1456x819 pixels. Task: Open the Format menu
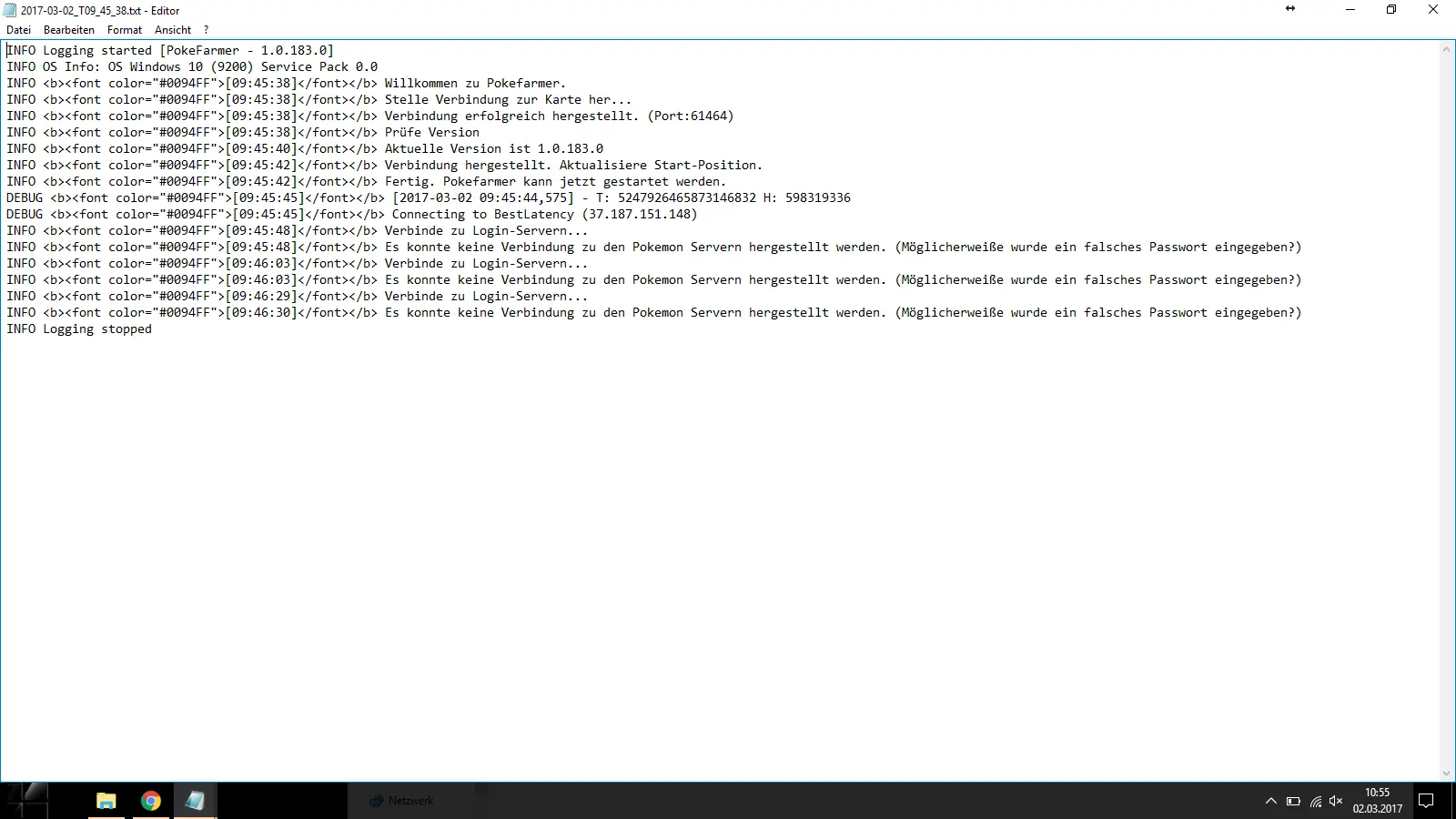click(x=125, y=30)
